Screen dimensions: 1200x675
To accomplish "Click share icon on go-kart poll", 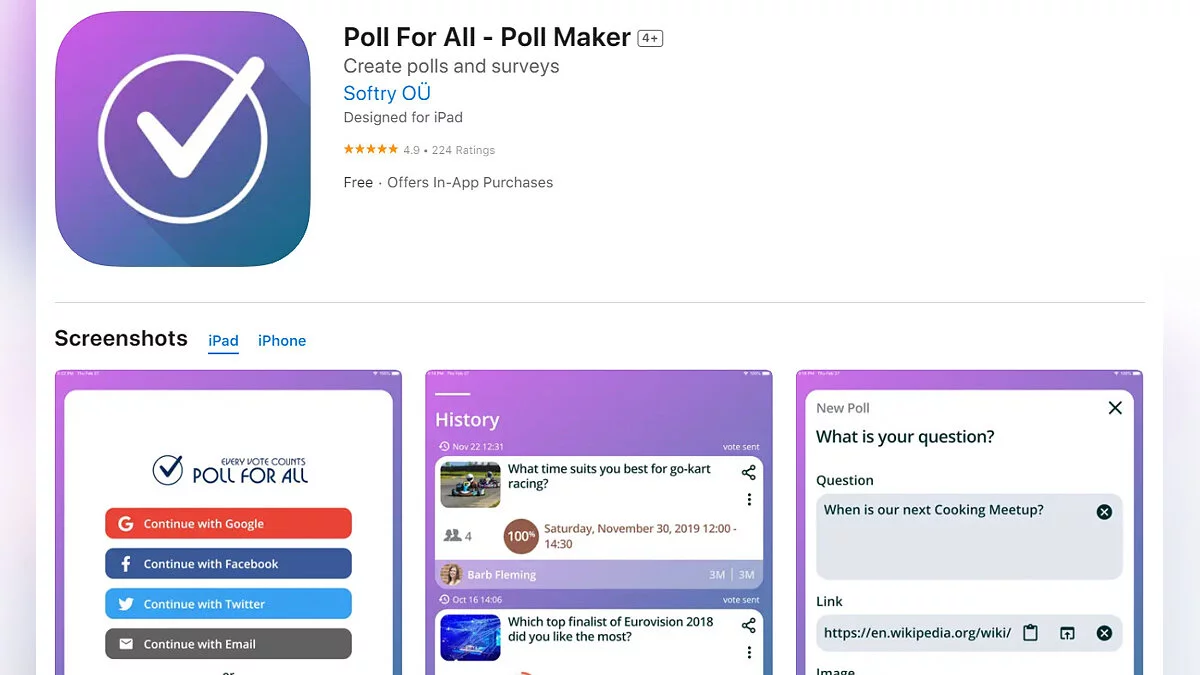I will [x=748, y=473].
